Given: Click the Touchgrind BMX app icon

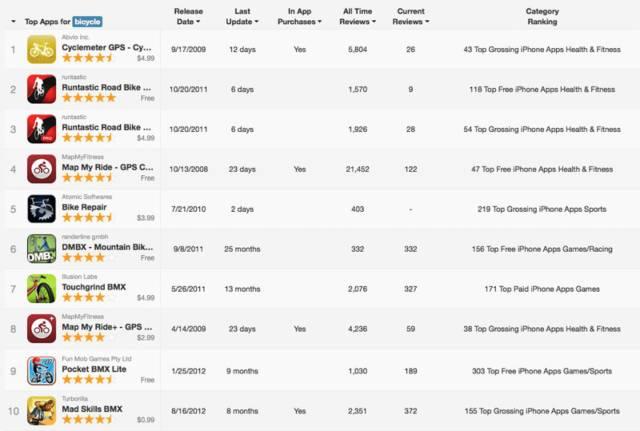Looking at the screenshot, I should click(x=41, y=288).
